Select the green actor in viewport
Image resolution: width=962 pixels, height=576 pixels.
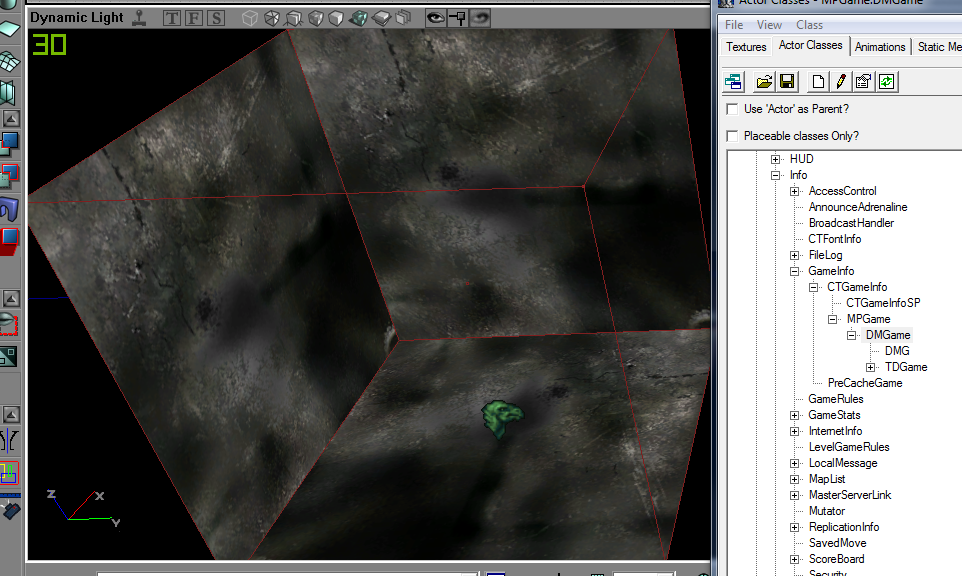[x=501, y=418]
